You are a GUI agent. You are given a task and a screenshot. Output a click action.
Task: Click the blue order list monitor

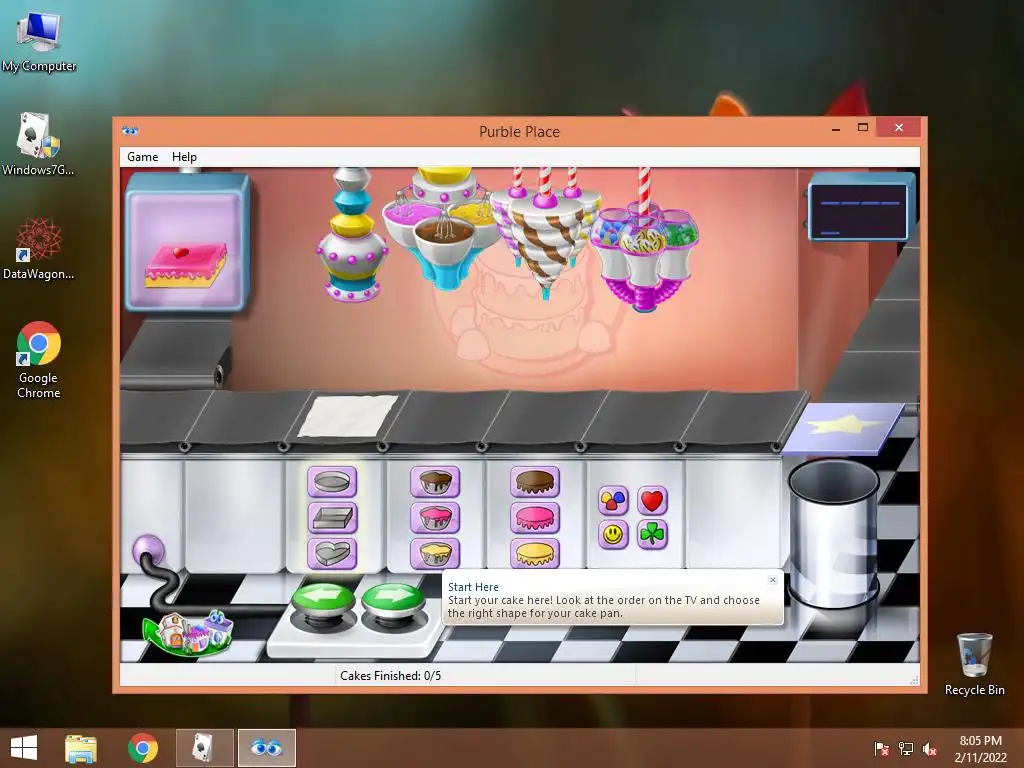pyautogui.click(x=859, y=208)
